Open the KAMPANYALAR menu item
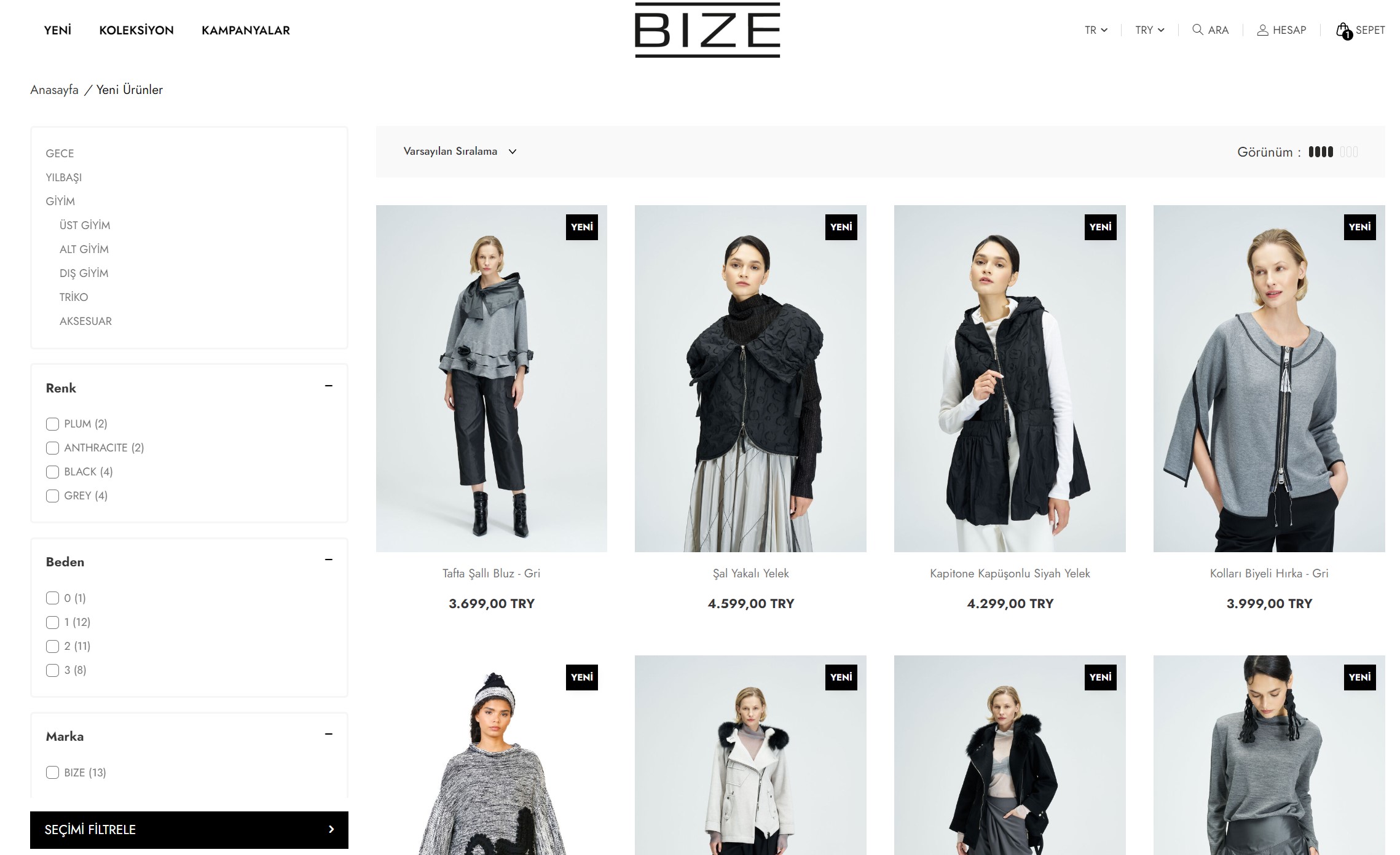The width and height of the screenshot is (1400, 855). coord(246,30)
